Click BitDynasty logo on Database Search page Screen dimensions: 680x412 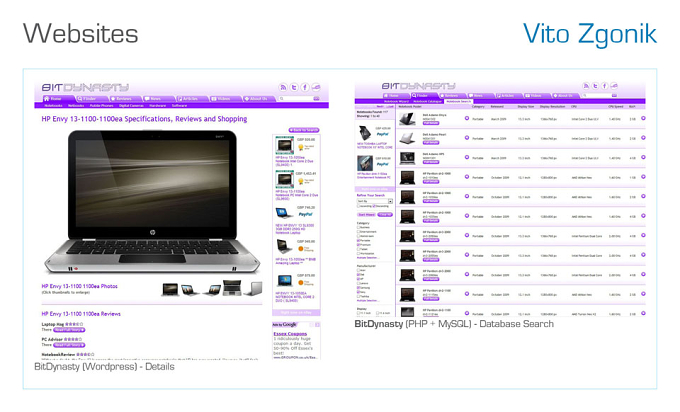418,86
